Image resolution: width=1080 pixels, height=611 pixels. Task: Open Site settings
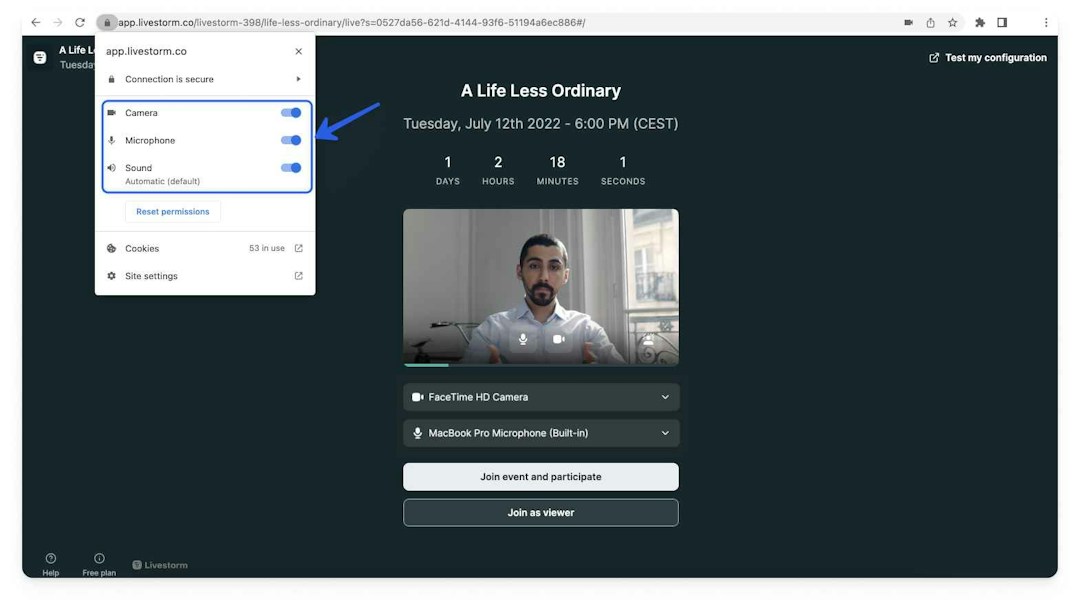[205, 276]
